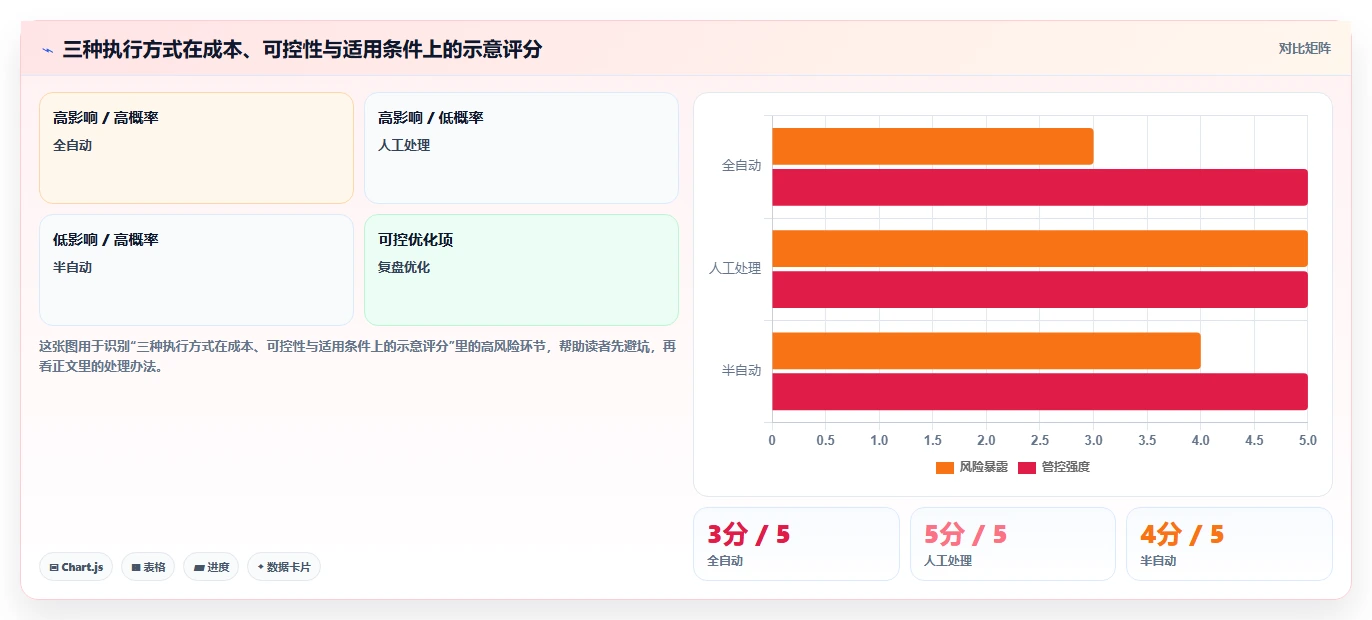The width and height of the screenshot is (1372, 620).
Task: Select the 低影响 / 高概率 card
Action: tap(196, 270)
